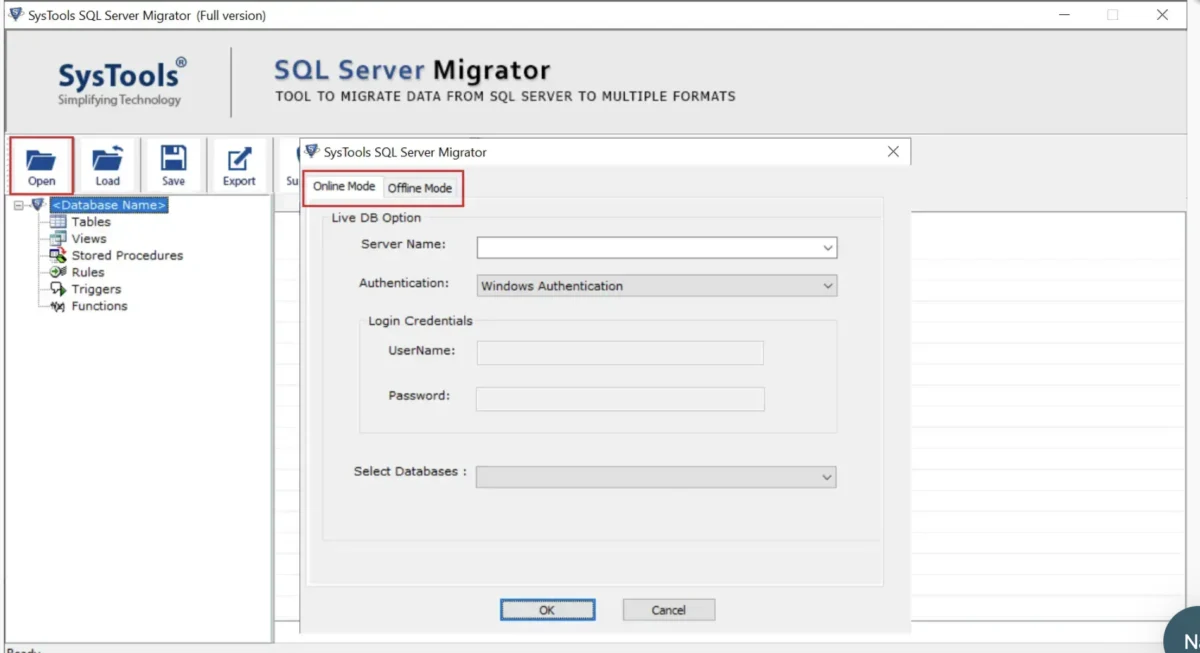Screen dimensions: 1200x653
Task: Open the Select Databases dropdown
Action: pyautogui.click(x=826, y=477)
